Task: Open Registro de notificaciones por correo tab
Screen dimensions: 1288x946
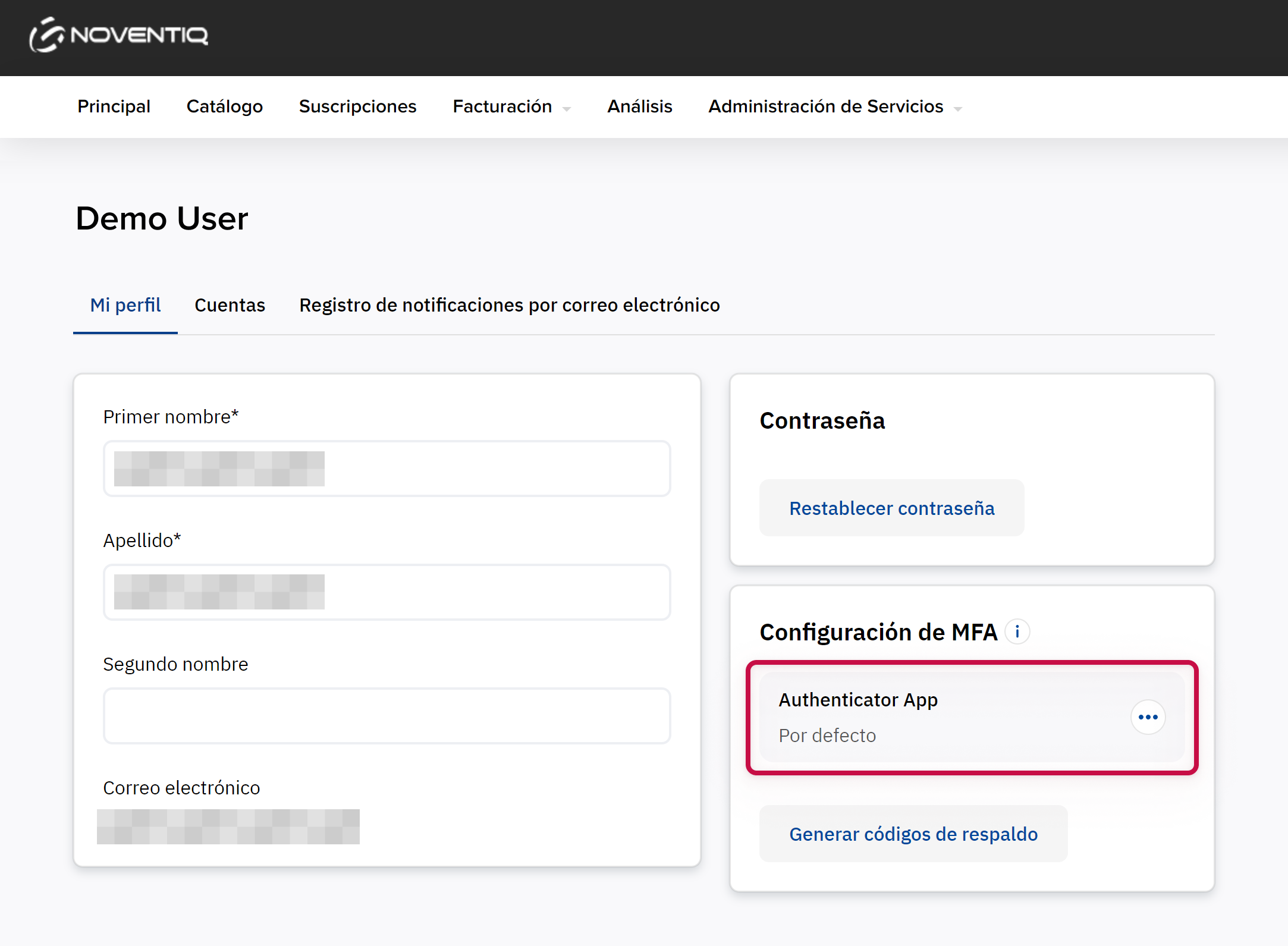Action: (509, 305)
